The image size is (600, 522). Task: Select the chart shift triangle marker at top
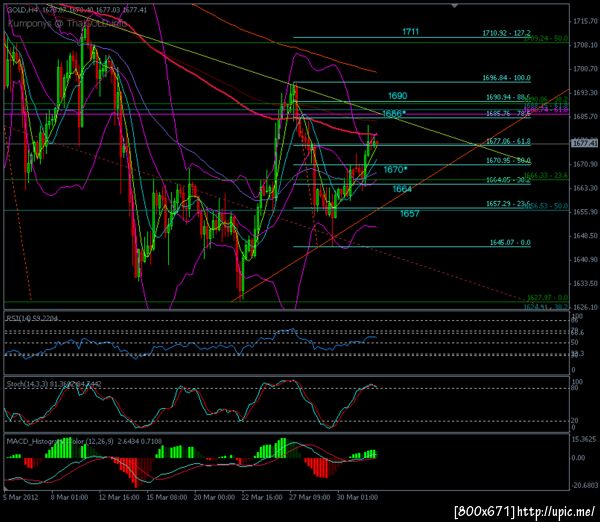tap(454, 6)
